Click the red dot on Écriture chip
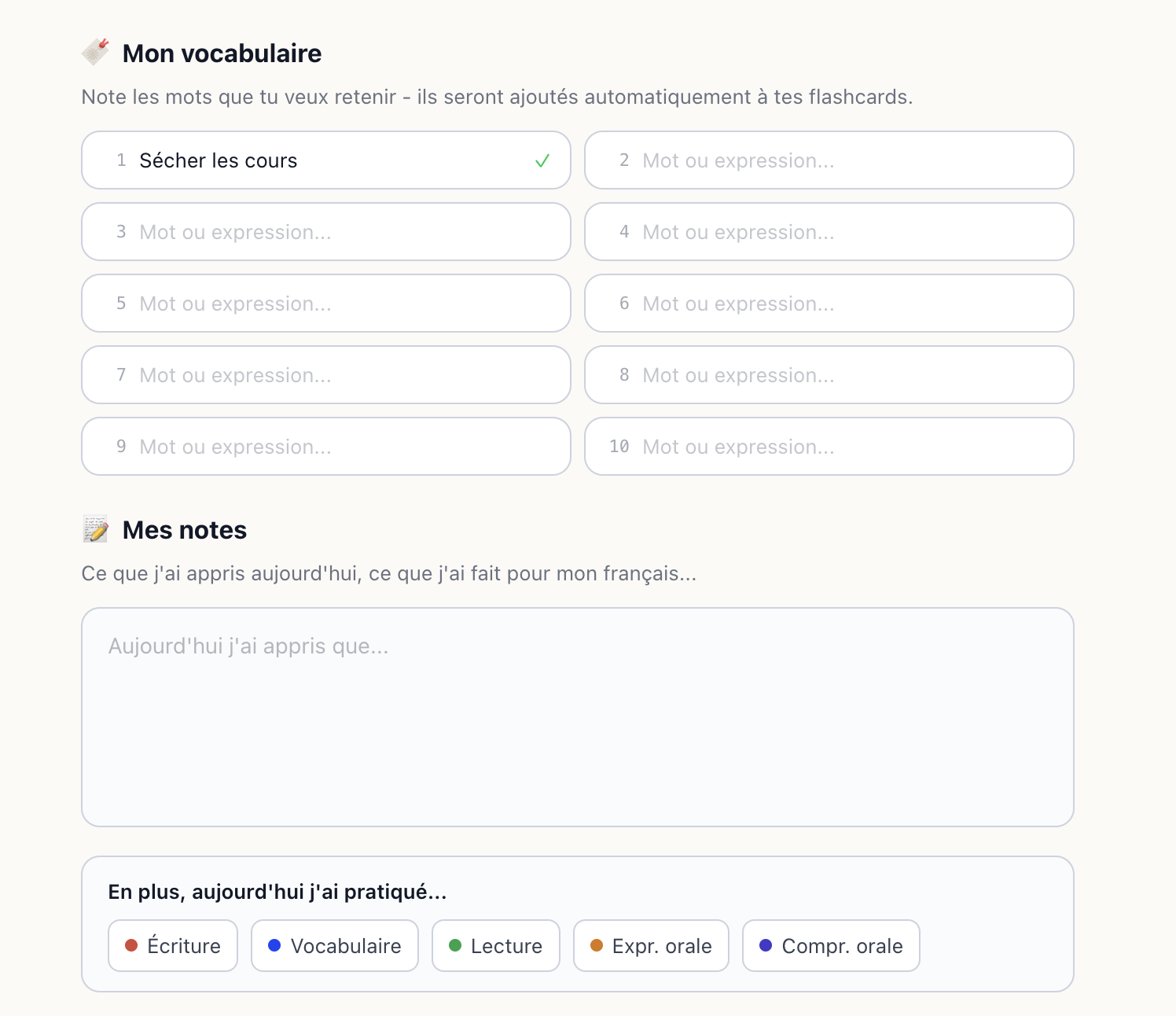The height and width of the screenshot is (1016, 1176). (131, 945)
